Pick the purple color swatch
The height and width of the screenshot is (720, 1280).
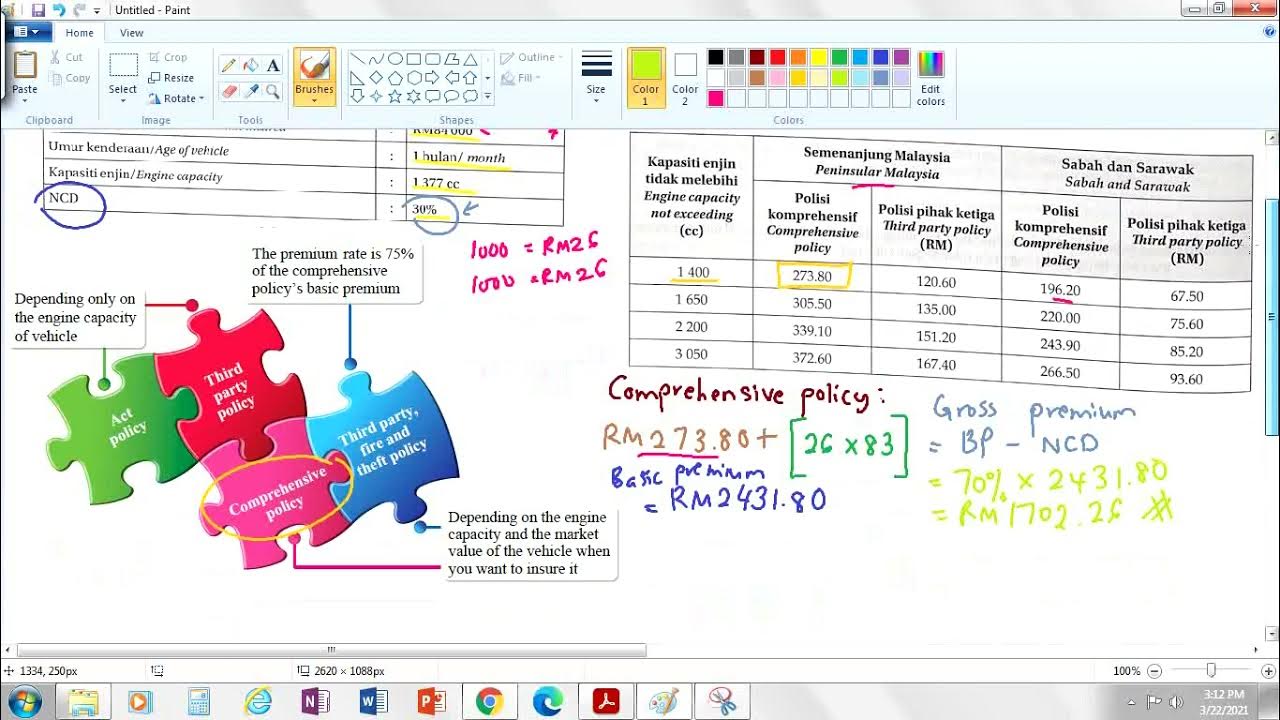901,57
